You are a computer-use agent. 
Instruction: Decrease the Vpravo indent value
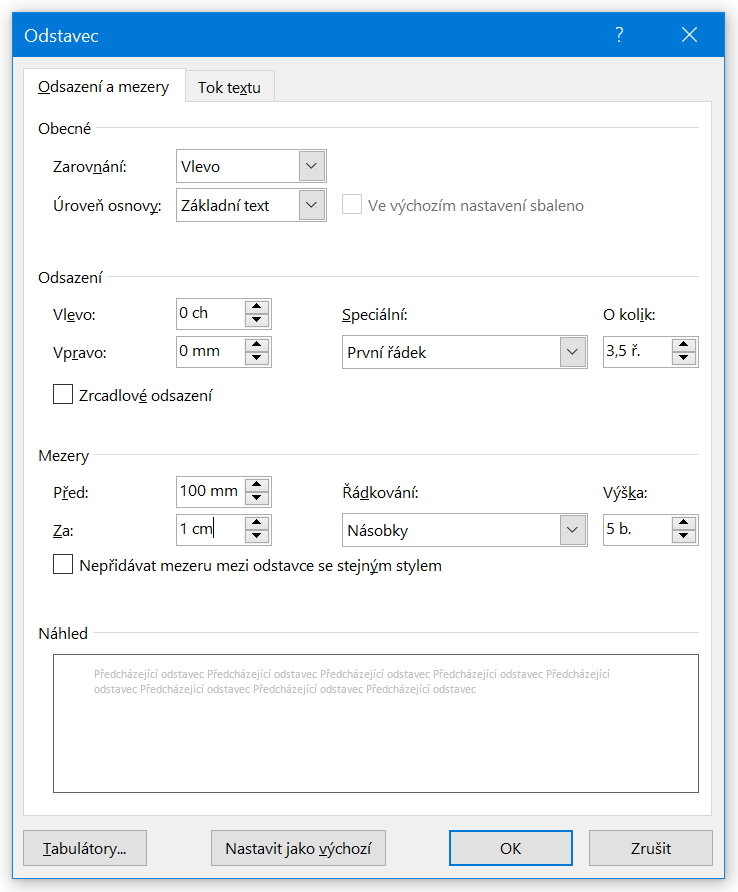tap(258, 358)
